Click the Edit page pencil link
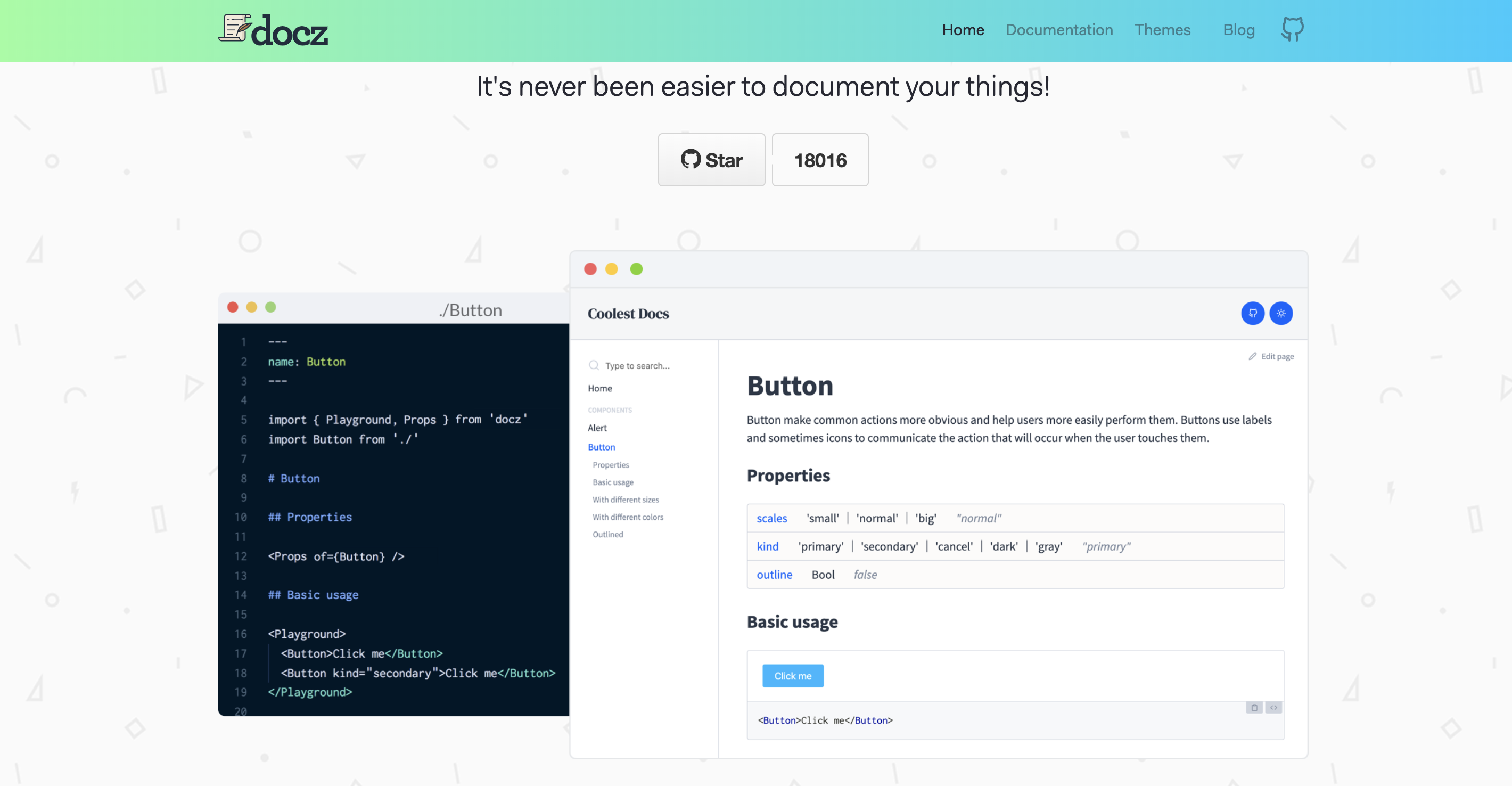The width and height of the screenshot is (1512, 786). pyautogui.click(x=1271, y=356)
